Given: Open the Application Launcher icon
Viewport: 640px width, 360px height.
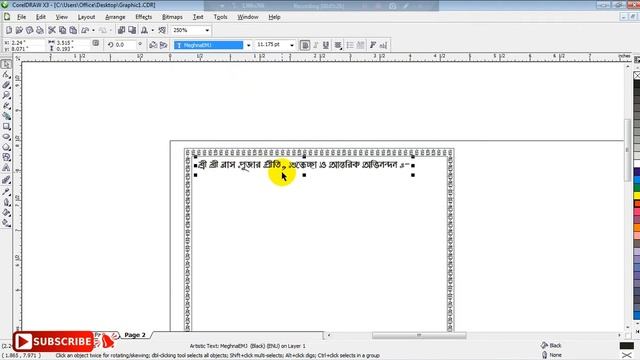Looking at the screenshot, I should (144, 30).
